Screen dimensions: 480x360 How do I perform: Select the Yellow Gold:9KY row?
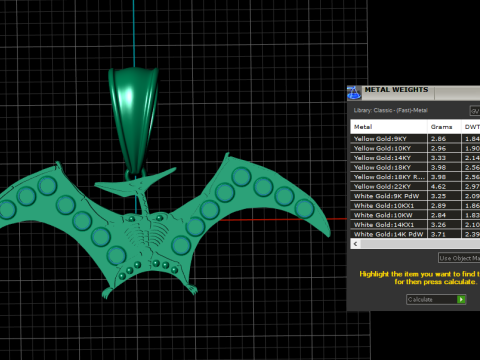coord(415,139)
